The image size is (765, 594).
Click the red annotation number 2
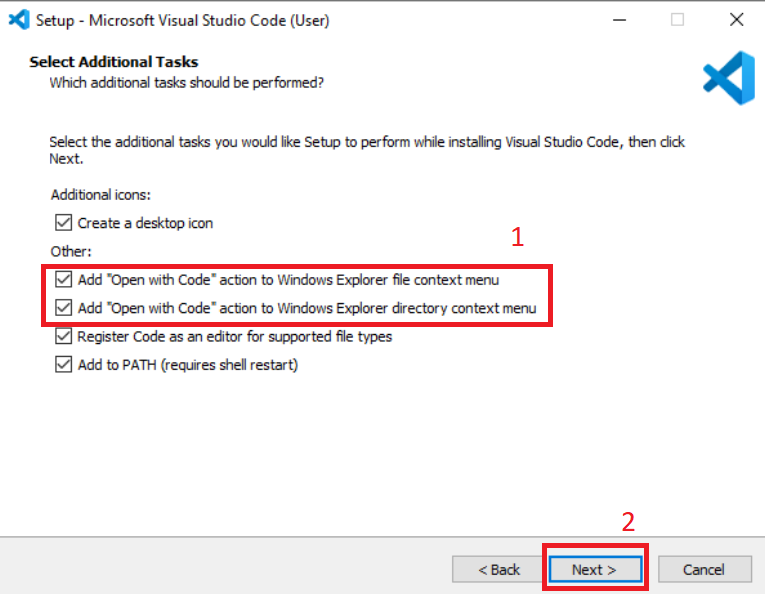(x=628, y=522)
